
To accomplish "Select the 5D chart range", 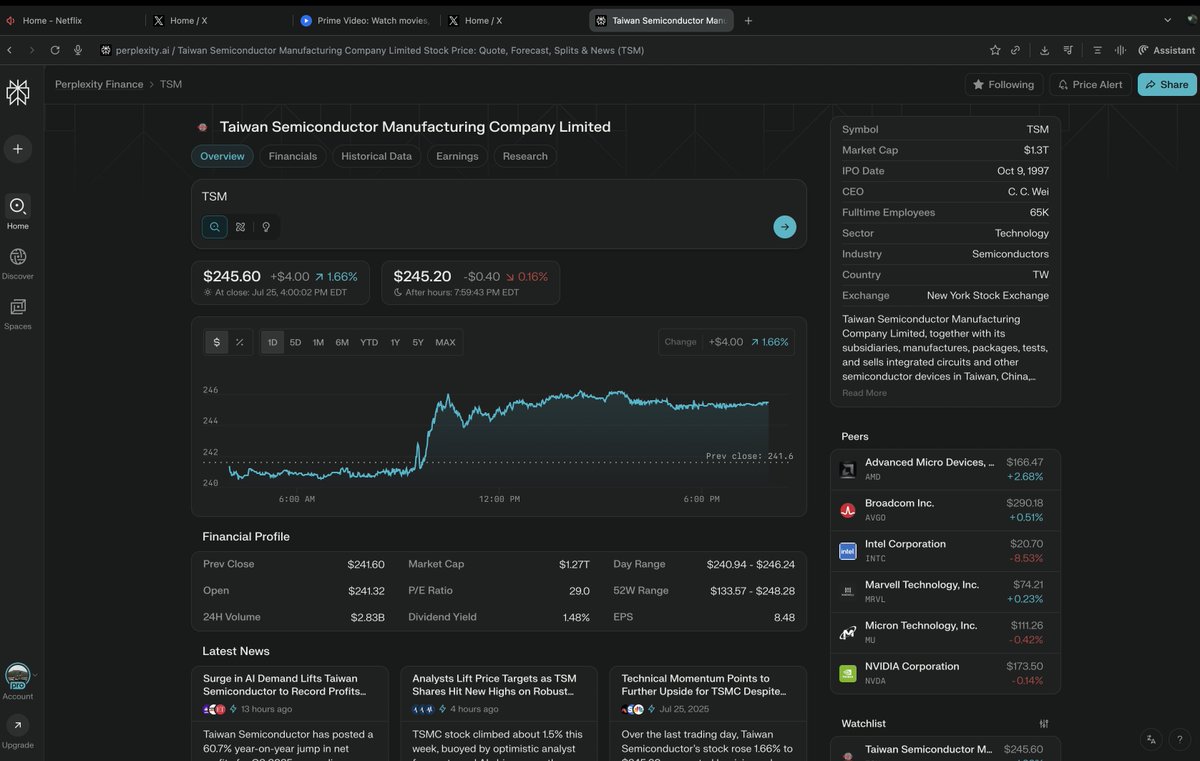I will [x=296, y=342].
